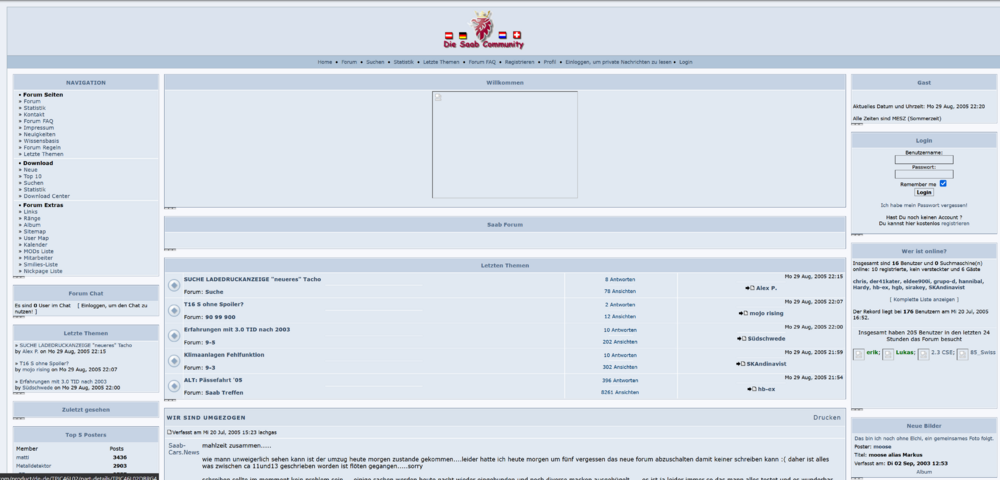
Task: Click the last-post arrow icon before mojo rising
Action: (x=743, y=313)
